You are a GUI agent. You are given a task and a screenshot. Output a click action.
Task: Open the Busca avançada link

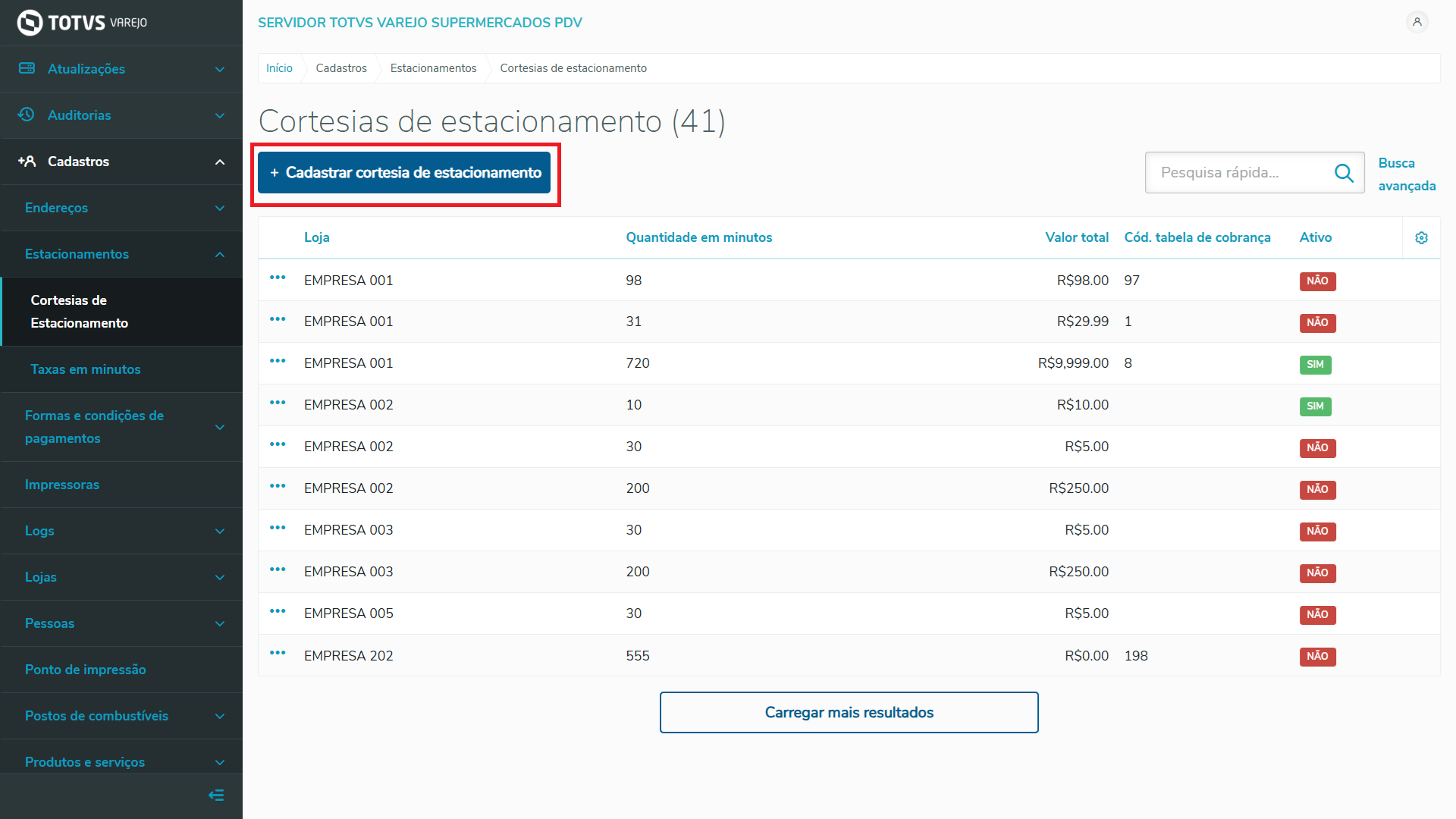click(x=1406, y=174)
